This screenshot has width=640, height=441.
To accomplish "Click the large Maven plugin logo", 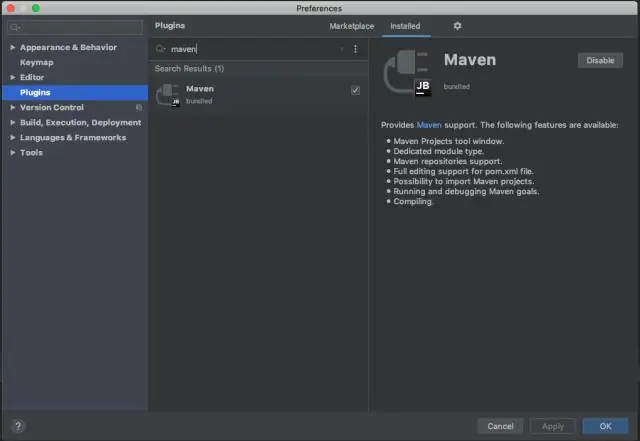I will pos(407,73).
